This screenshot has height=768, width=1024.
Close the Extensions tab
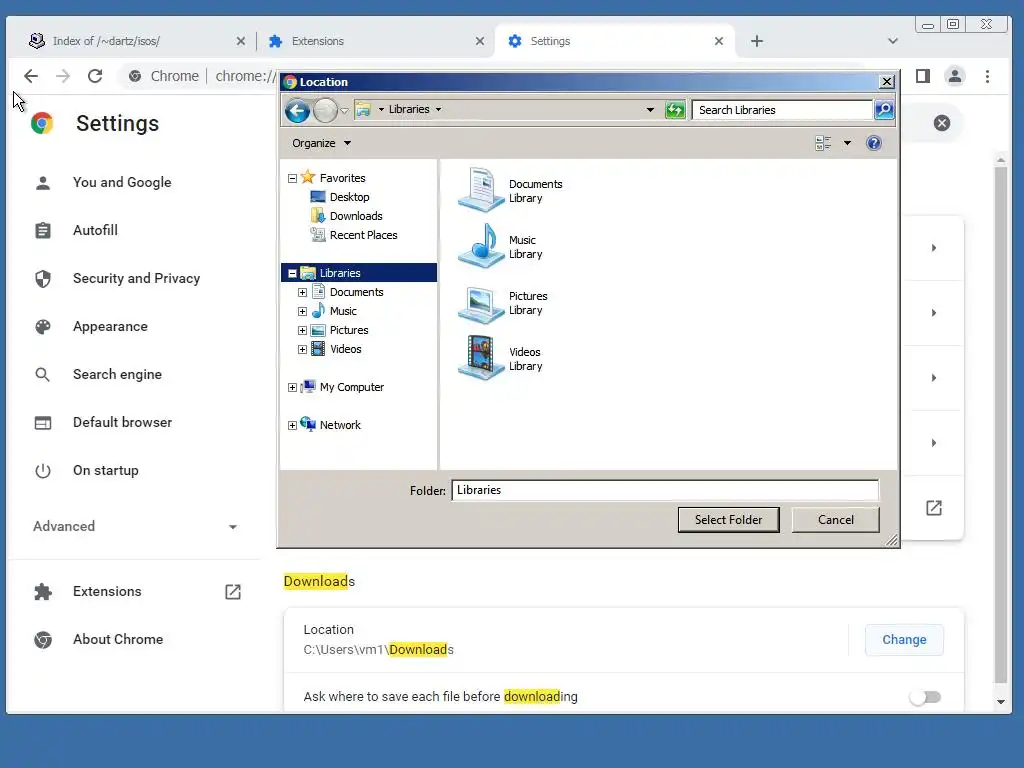480,41
